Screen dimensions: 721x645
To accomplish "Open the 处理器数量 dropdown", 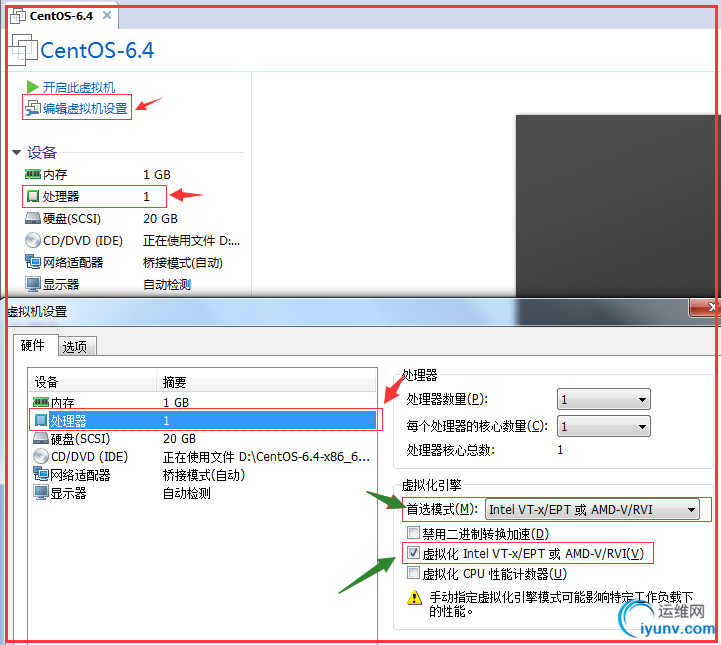I will pyautogui.click(x=604, y=400).
